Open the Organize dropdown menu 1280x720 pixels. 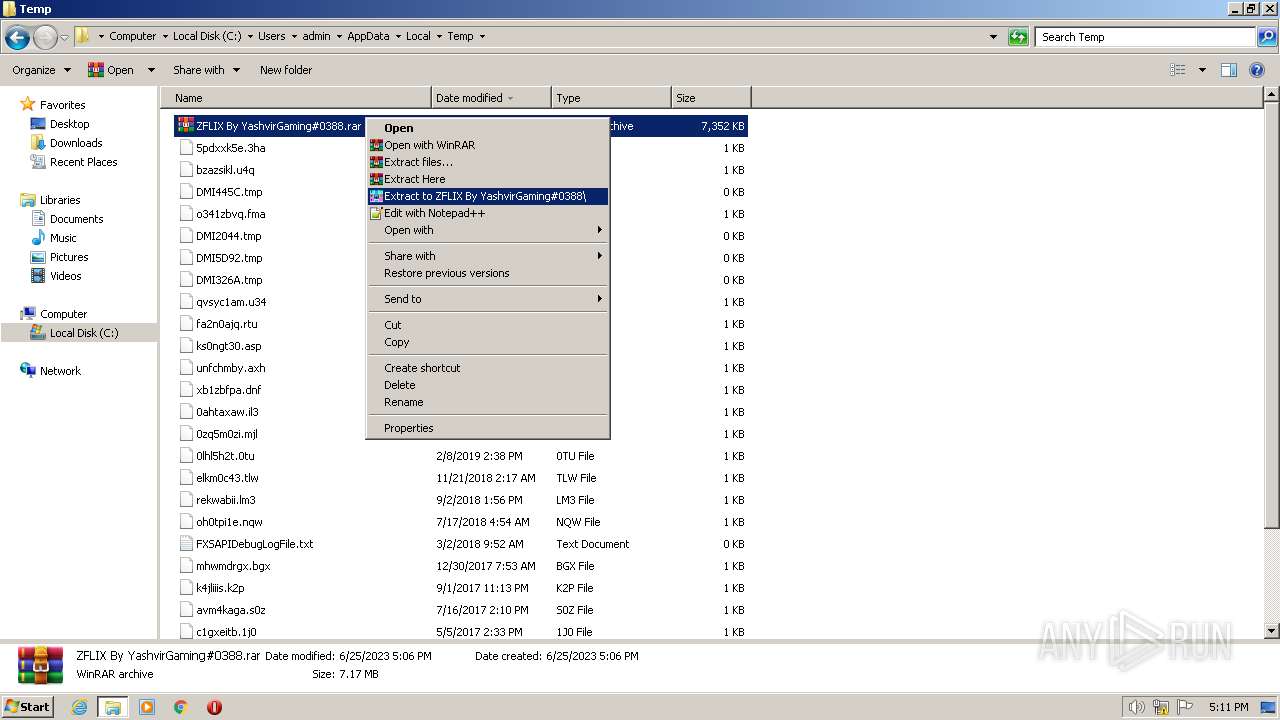click(41, 70)
